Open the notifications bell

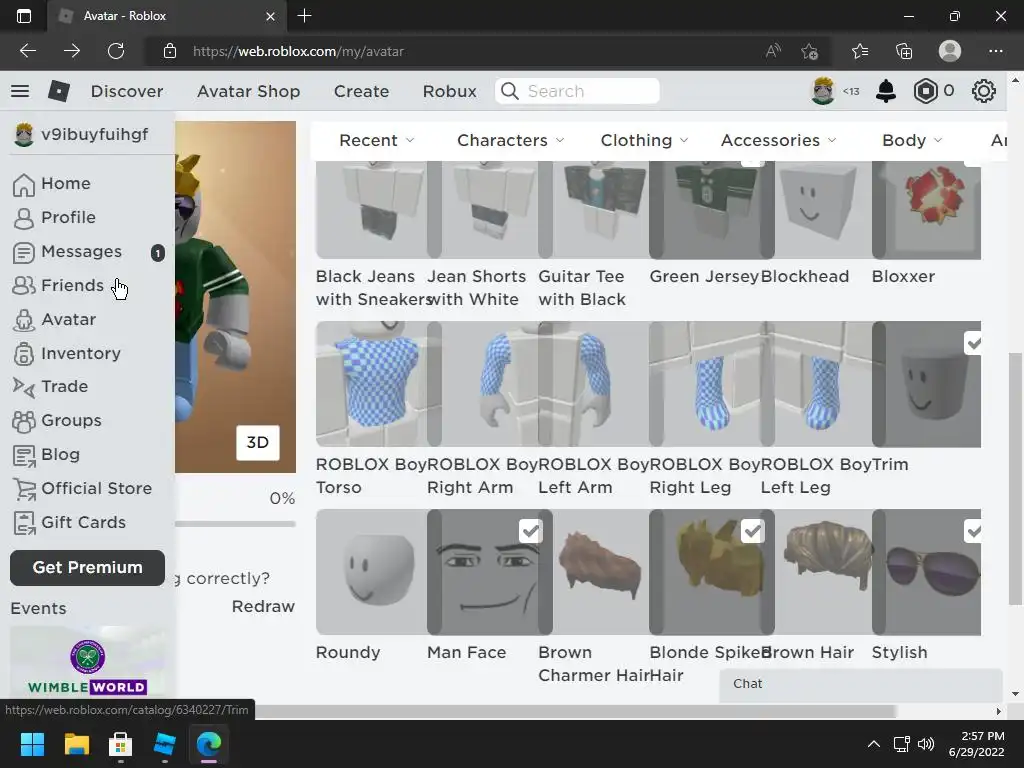[886, 91]
